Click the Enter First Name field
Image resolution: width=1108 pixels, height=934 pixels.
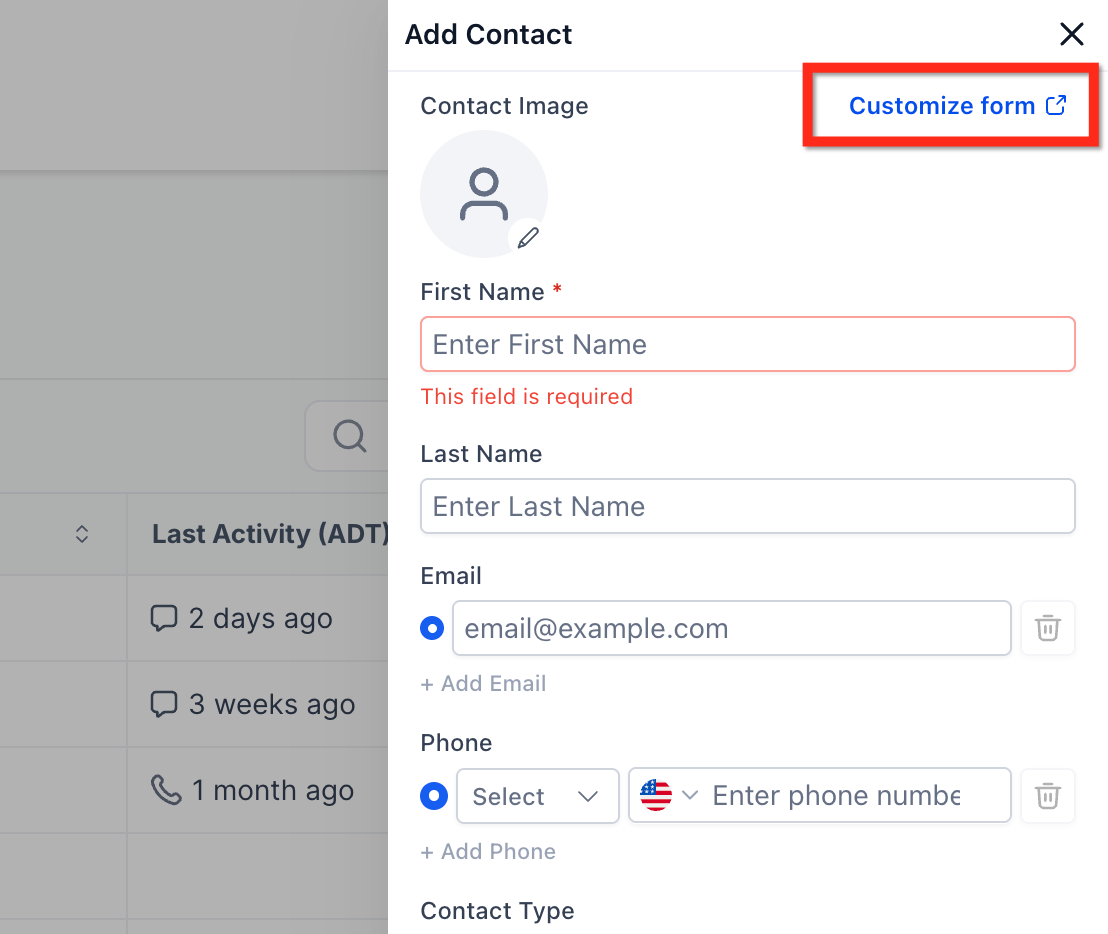click(x=747, y=345)
